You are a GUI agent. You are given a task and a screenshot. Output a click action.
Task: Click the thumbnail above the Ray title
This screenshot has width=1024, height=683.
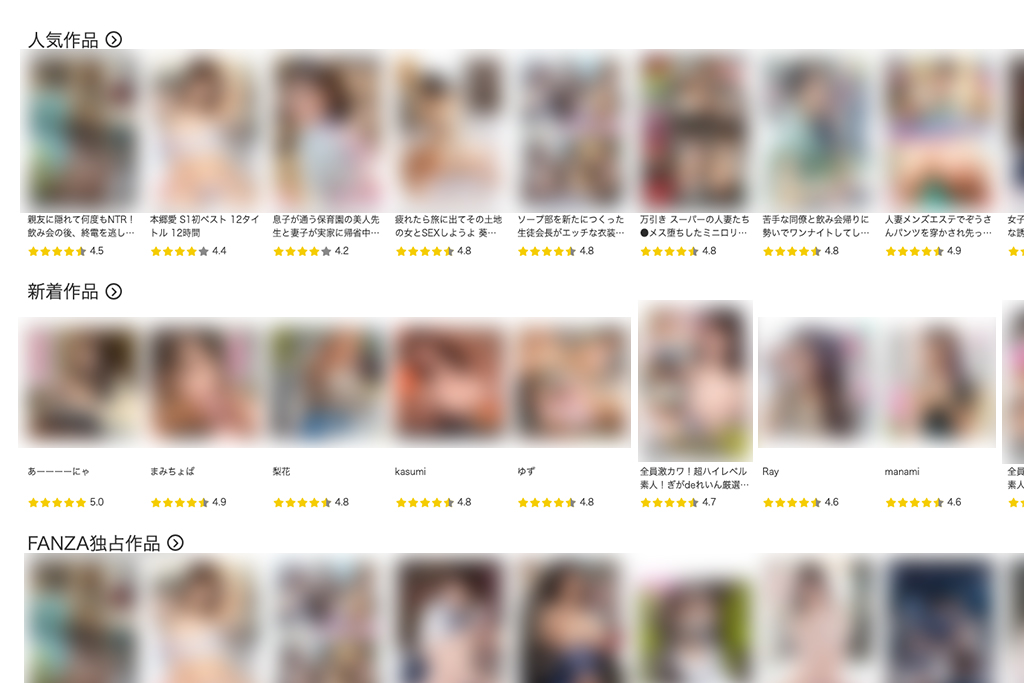[814, 382]
